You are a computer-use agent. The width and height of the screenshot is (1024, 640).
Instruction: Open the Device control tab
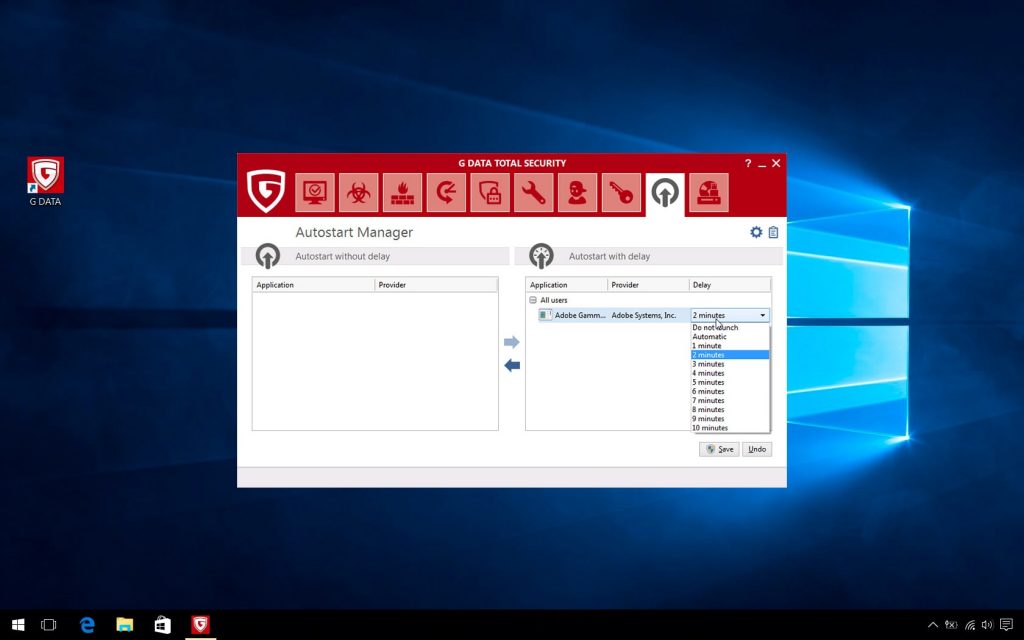point(709,193)
